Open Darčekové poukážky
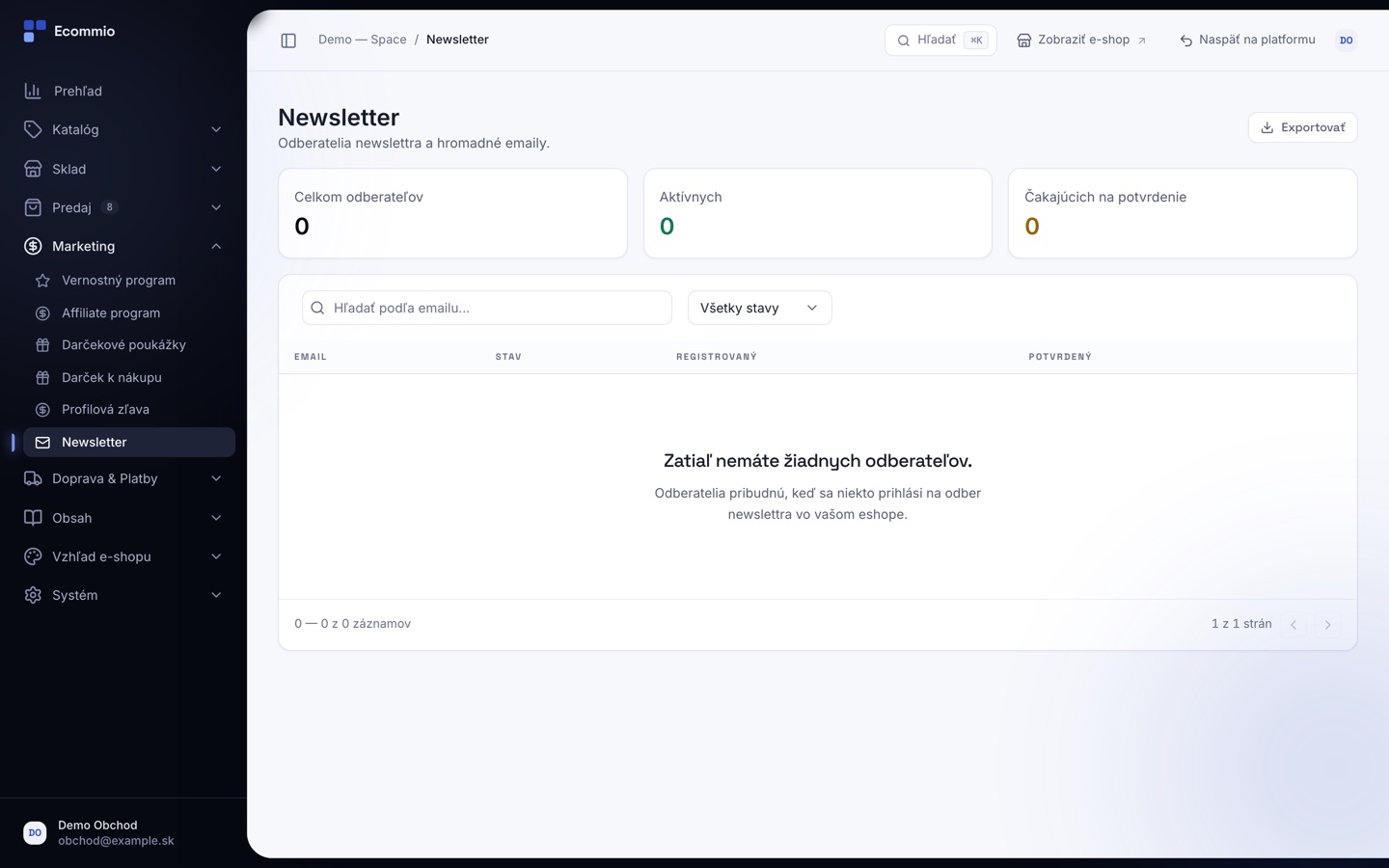The height and width of the screenshot is (868, 1389). pos(129,345)
